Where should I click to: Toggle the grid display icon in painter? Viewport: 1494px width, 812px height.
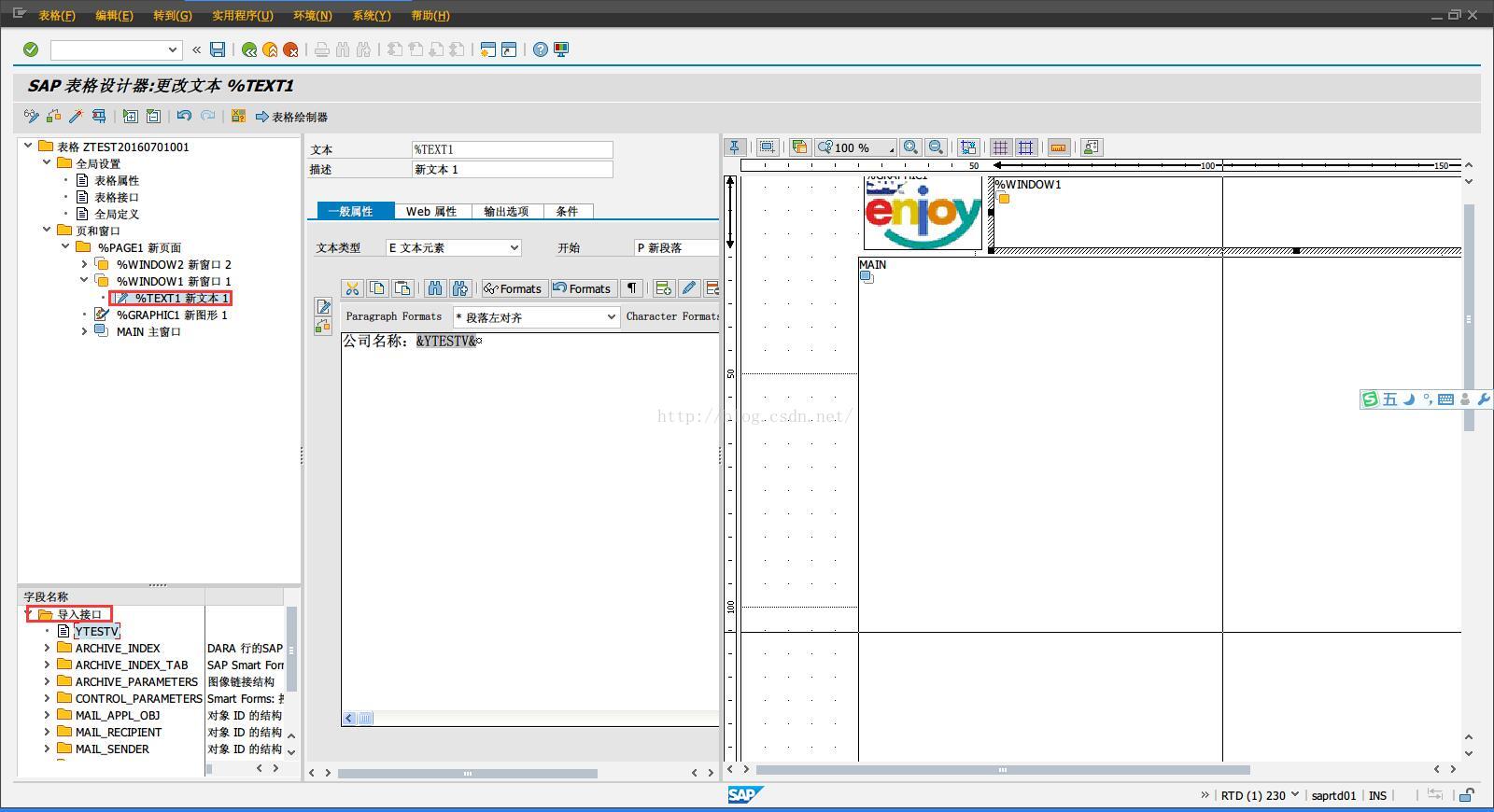(1001, 147)
